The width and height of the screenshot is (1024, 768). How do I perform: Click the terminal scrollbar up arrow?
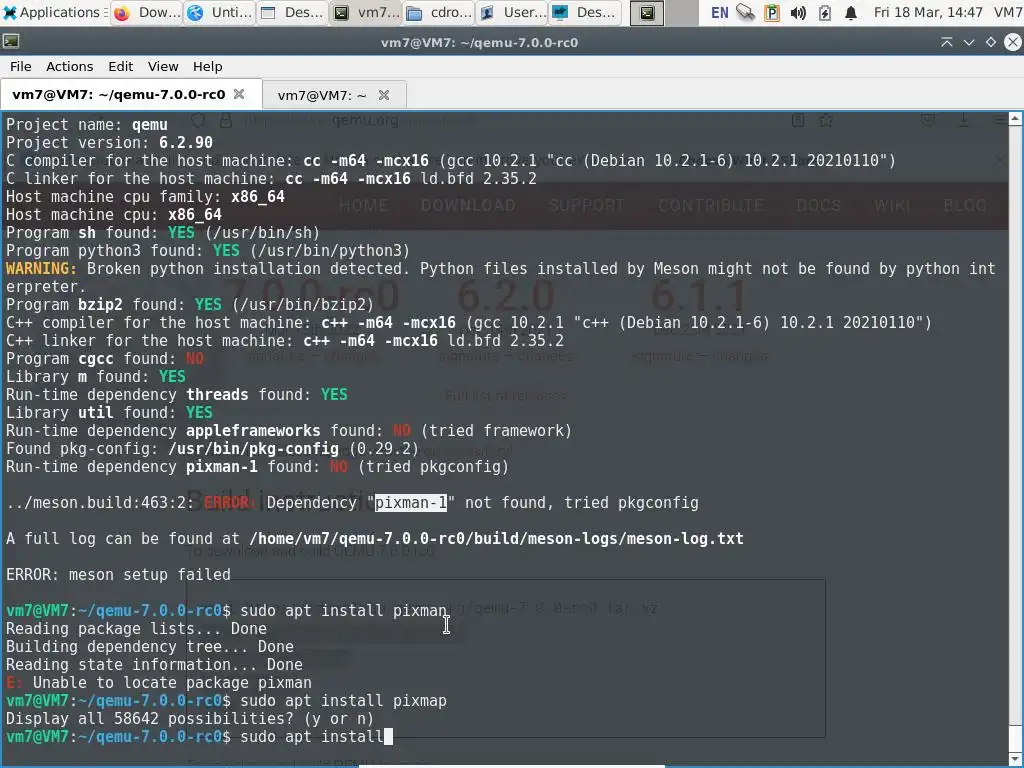[x=1015, y=118]
